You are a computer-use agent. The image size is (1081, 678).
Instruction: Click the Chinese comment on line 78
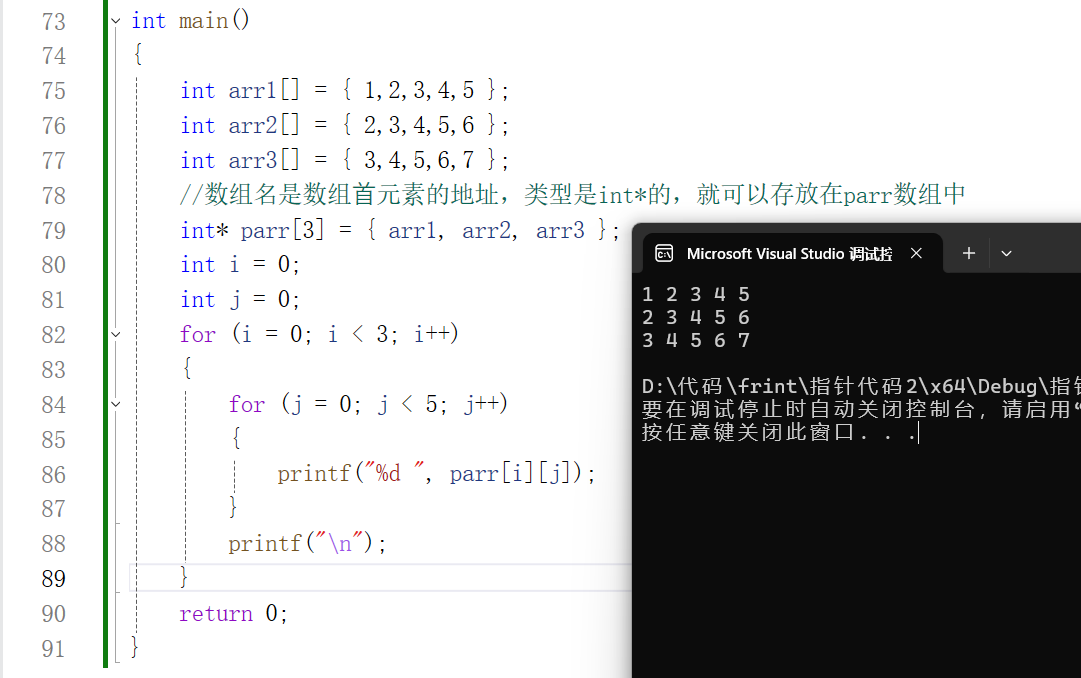pos(572,195)
